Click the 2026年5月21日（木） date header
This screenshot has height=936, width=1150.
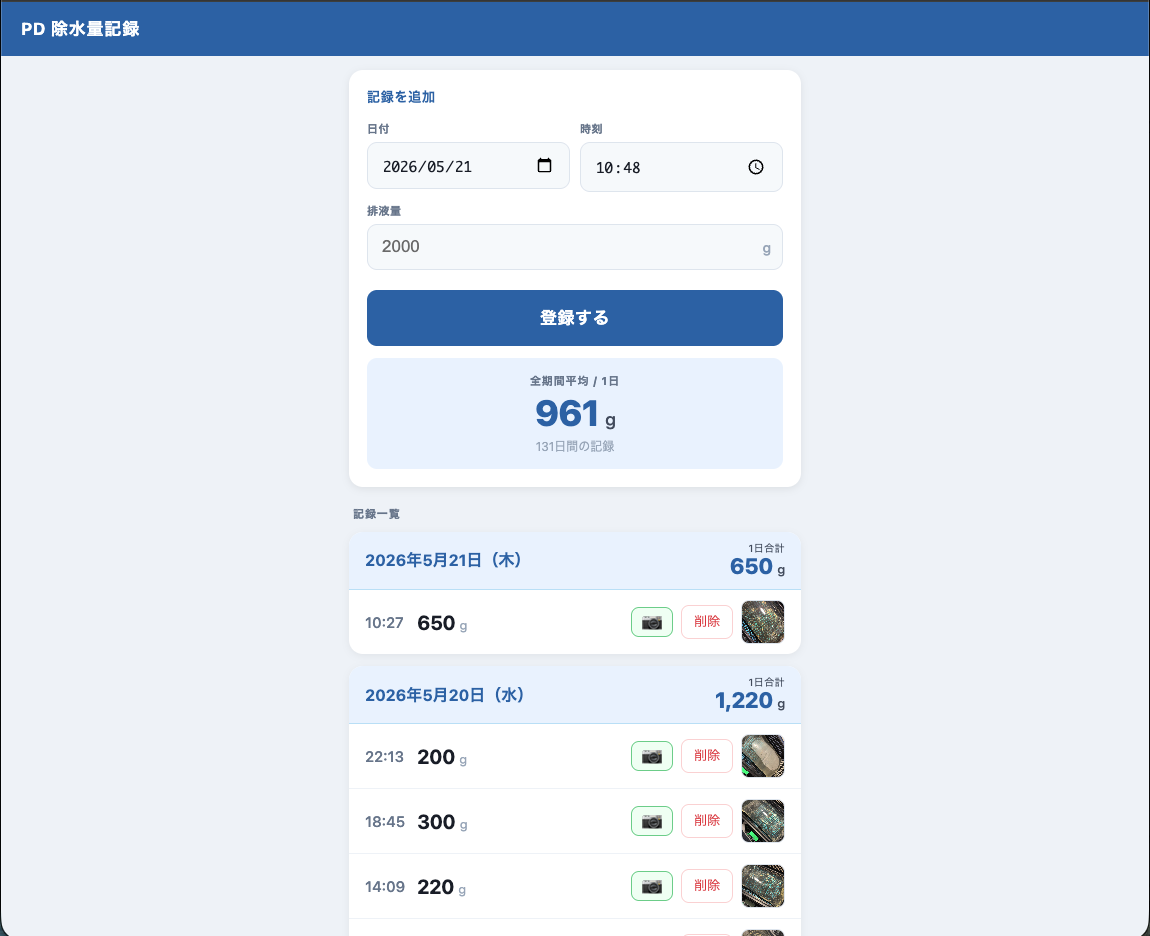[x=444, y=560]
